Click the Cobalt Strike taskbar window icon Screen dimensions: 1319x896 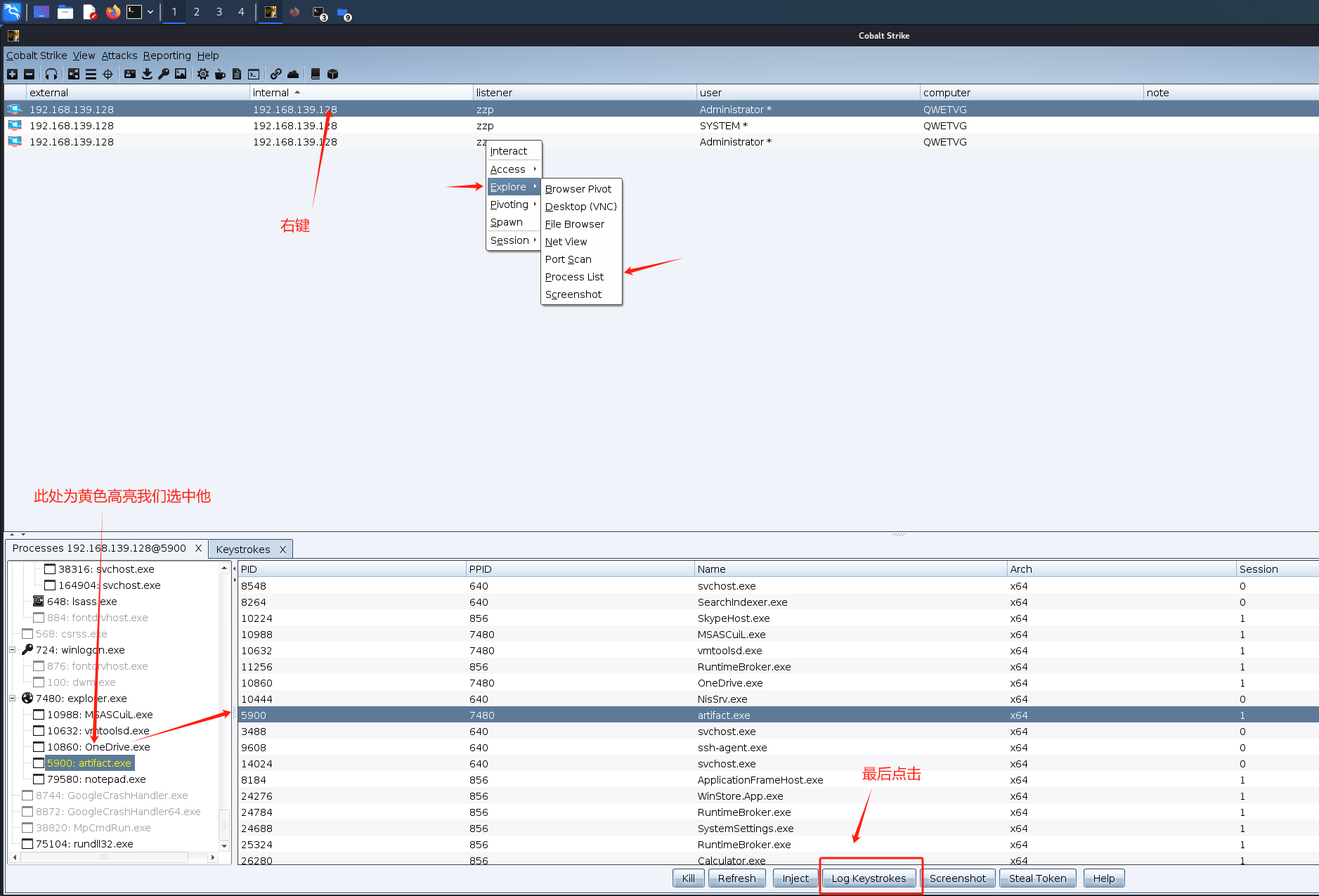[271, 12]
